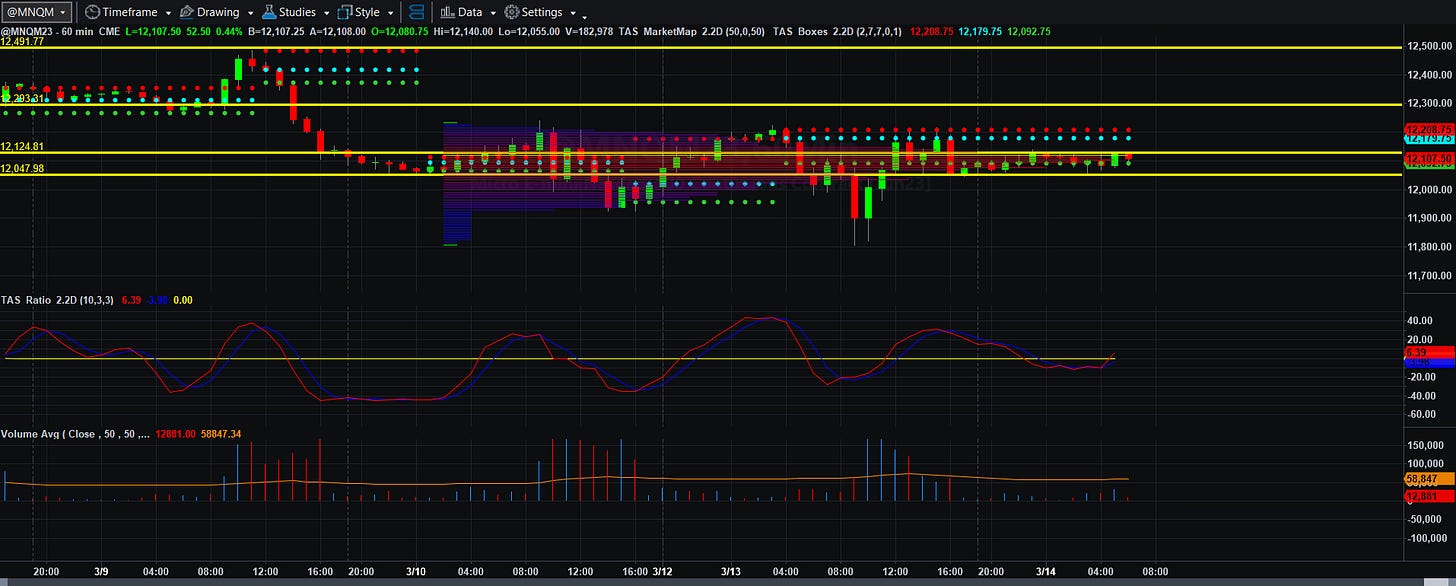Select the Volume Avg study label

[x=76, y=434]
